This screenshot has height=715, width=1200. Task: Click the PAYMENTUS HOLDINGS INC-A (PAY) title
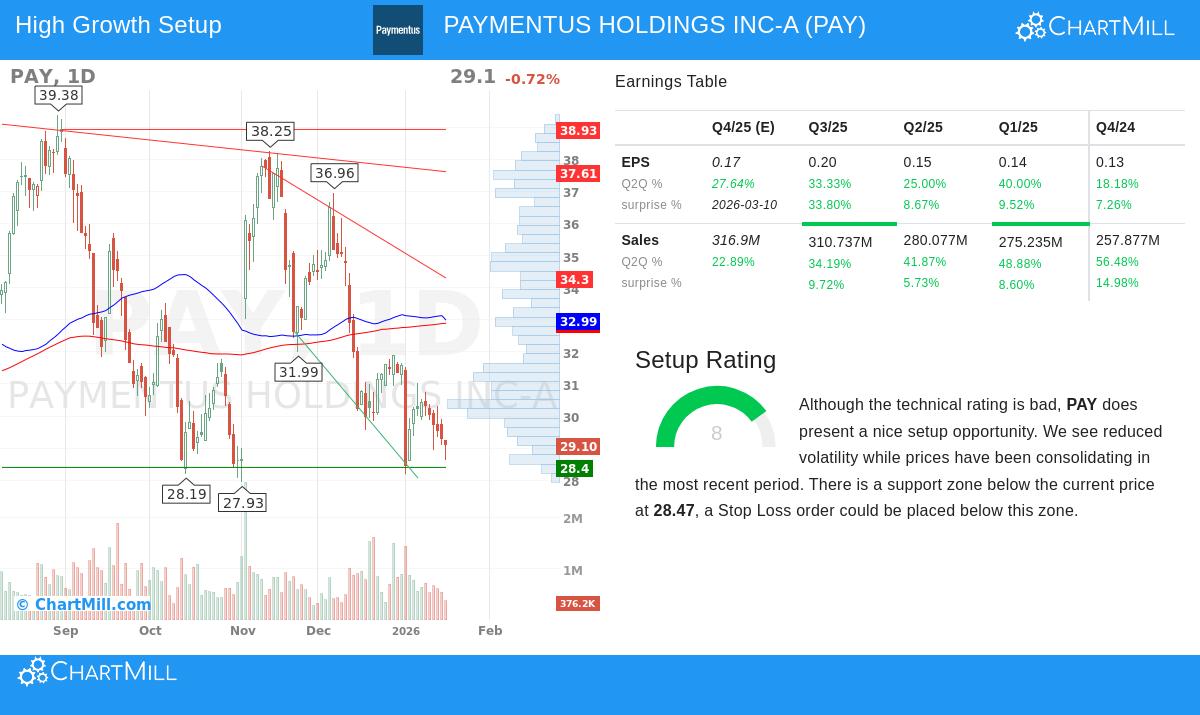pyautogui.click(x=654, y=25)
